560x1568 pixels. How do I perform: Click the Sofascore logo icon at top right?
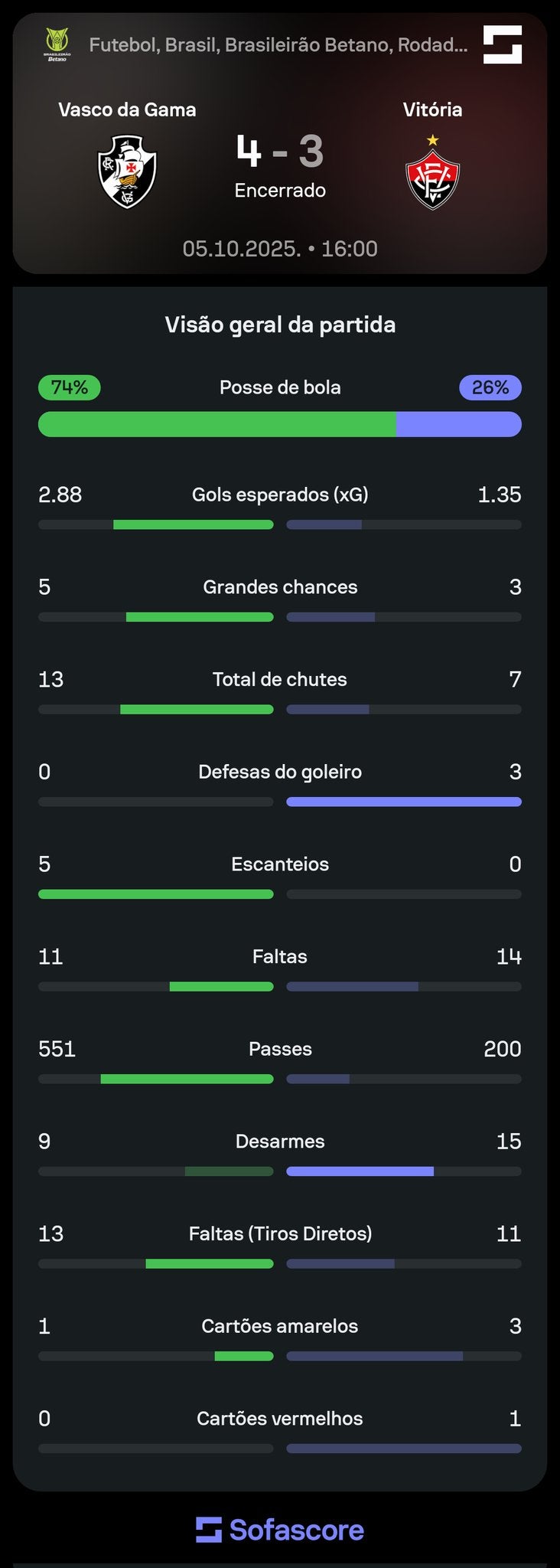coord(503,44)
